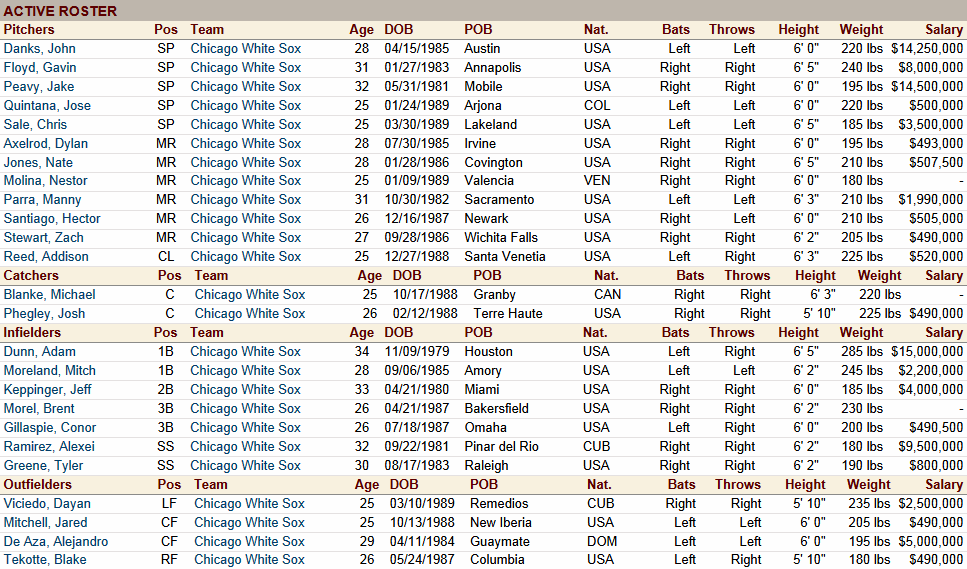Click Alejandro De Aza's name
Viewport: 967px width, 569px height.
pyautogui.click(x=56, y=541)
